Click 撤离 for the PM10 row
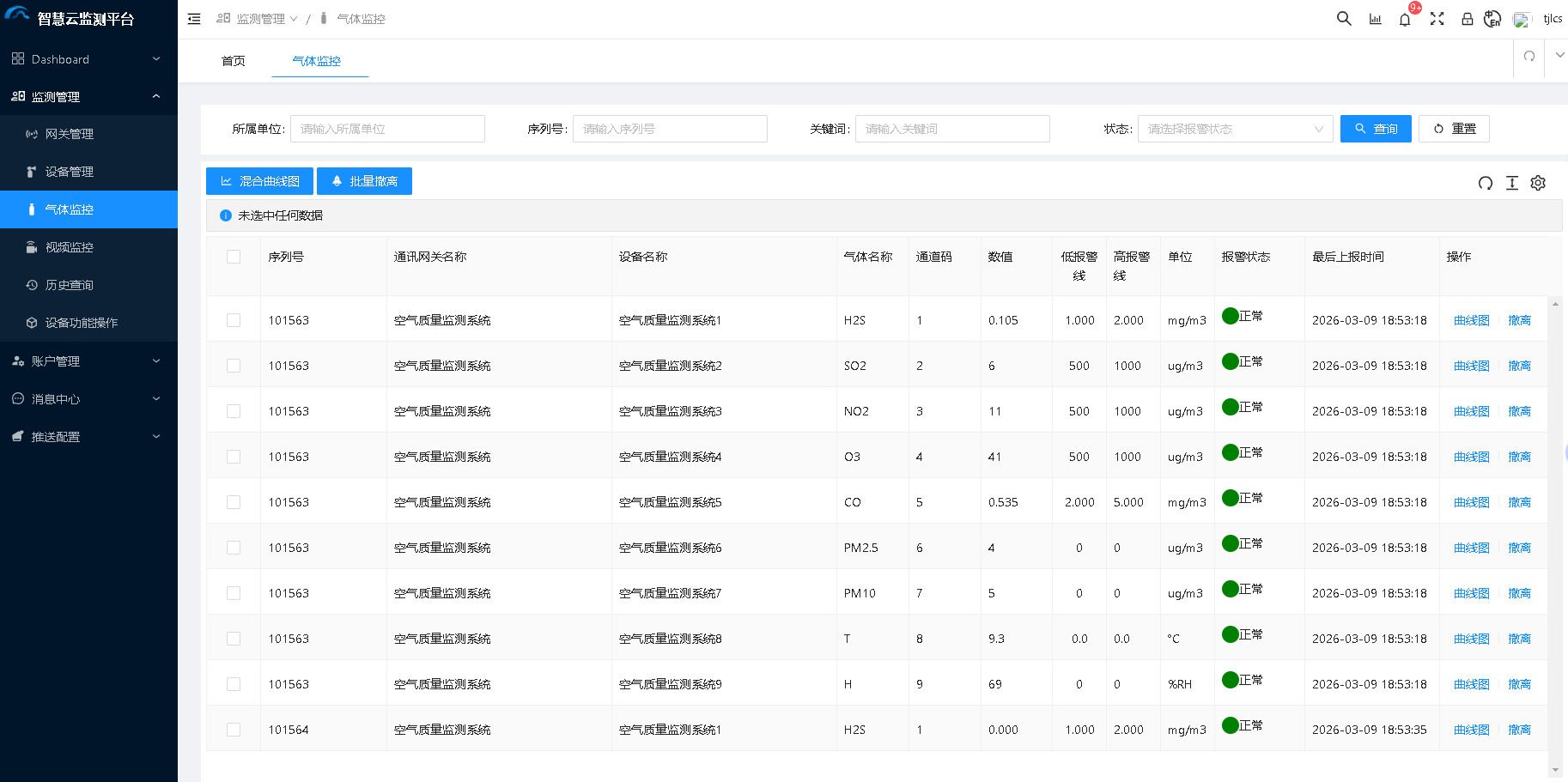Viewport: 1568px width, 782px height. [1519, 593]
